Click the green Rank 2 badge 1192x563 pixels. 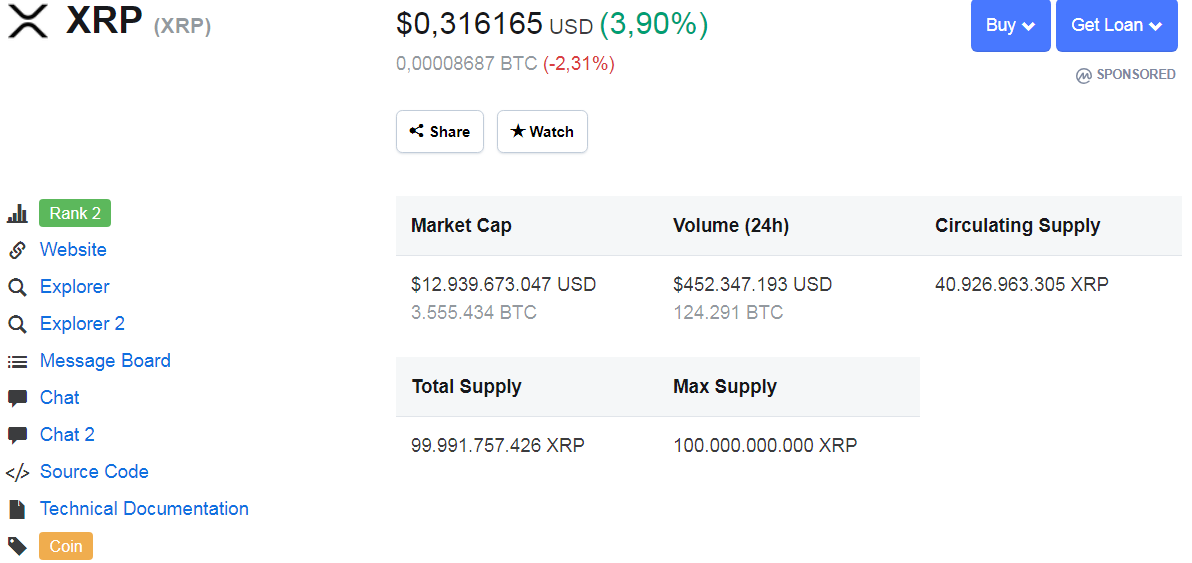[75, 213]
